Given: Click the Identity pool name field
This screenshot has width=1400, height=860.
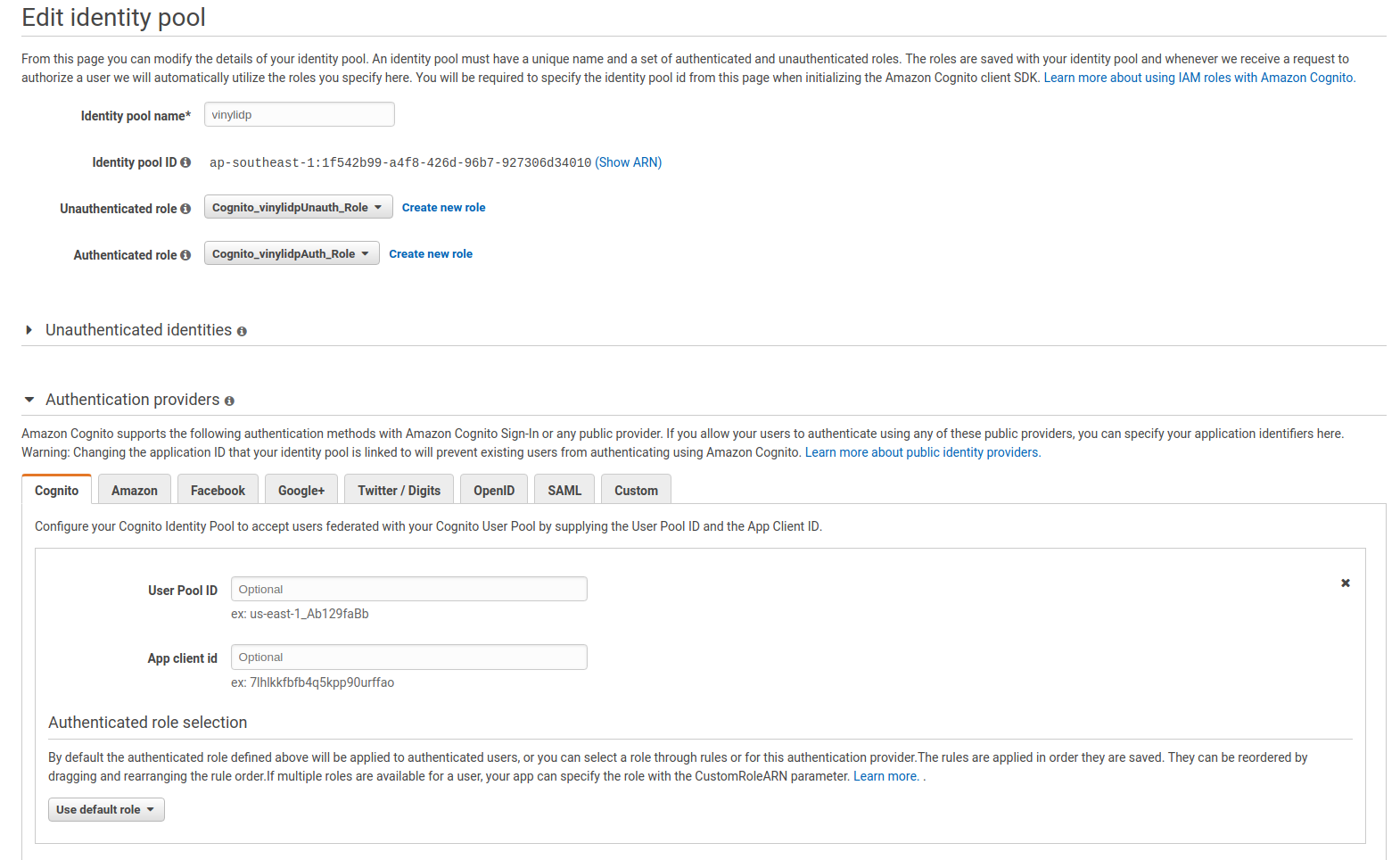Looking at the screenshot, I should click(x=300, y=114).
